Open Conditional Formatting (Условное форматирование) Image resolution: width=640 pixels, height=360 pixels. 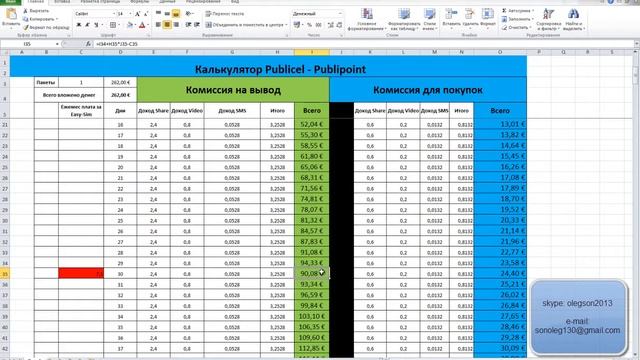(x=367, y=20)
